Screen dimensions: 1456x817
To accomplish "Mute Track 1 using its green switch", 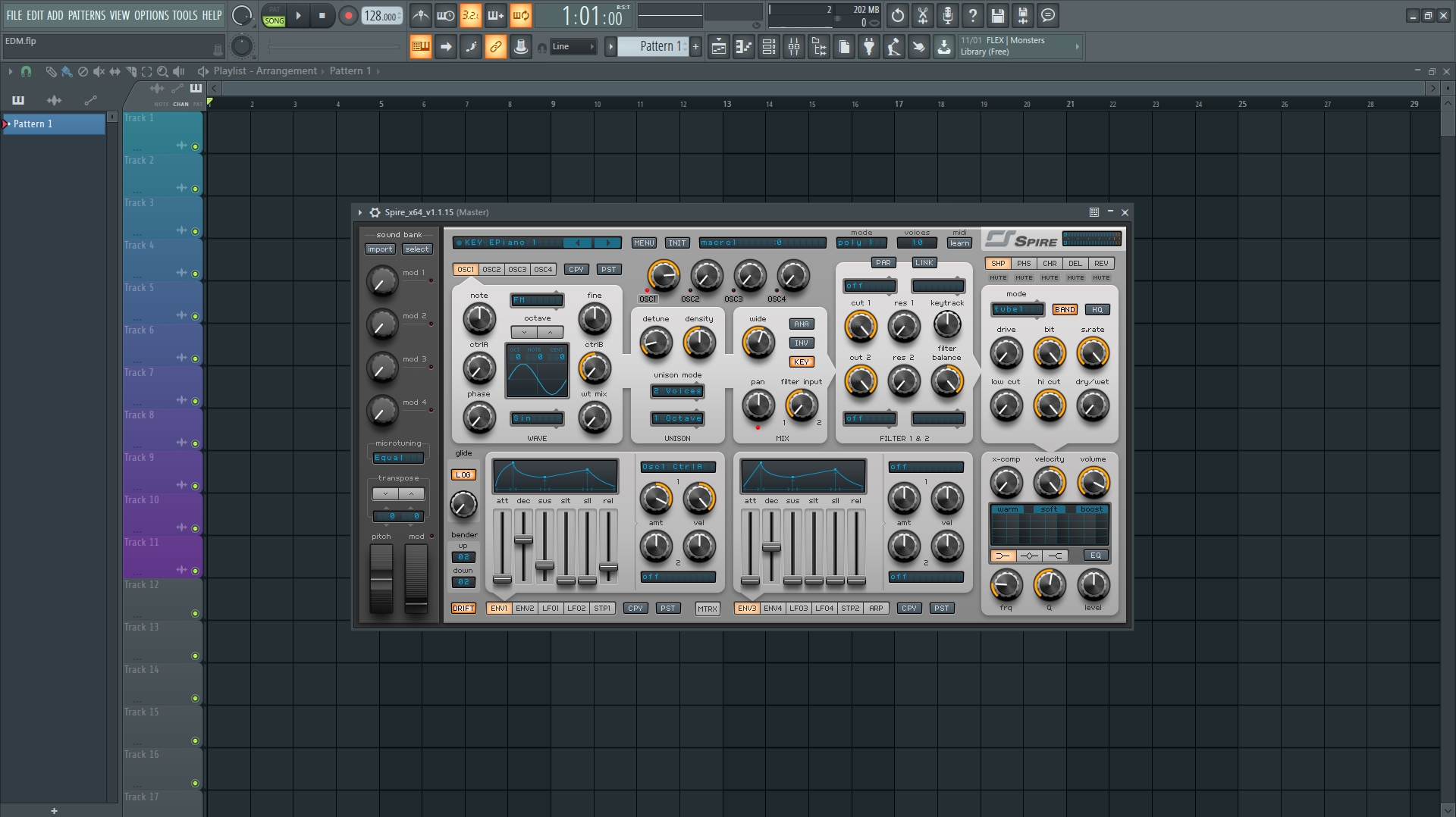I will tap(195, 146).
